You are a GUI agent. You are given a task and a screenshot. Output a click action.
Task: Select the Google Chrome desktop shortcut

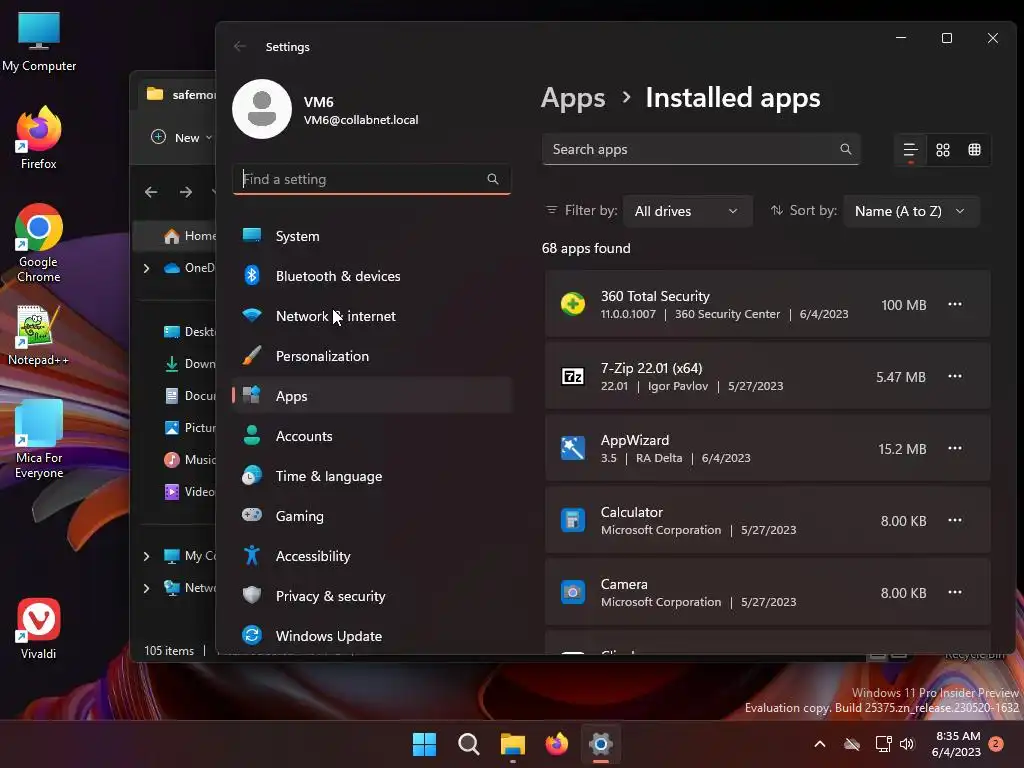pyautogui.click(x=39, y=243)
